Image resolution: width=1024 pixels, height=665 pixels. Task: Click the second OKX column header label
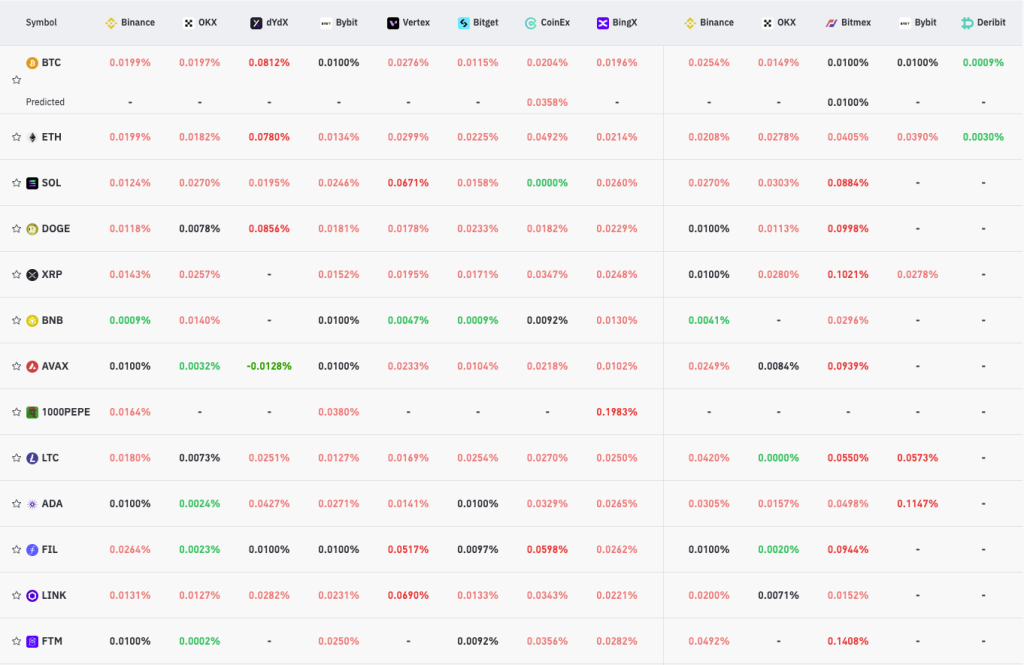tap(786, 23)
